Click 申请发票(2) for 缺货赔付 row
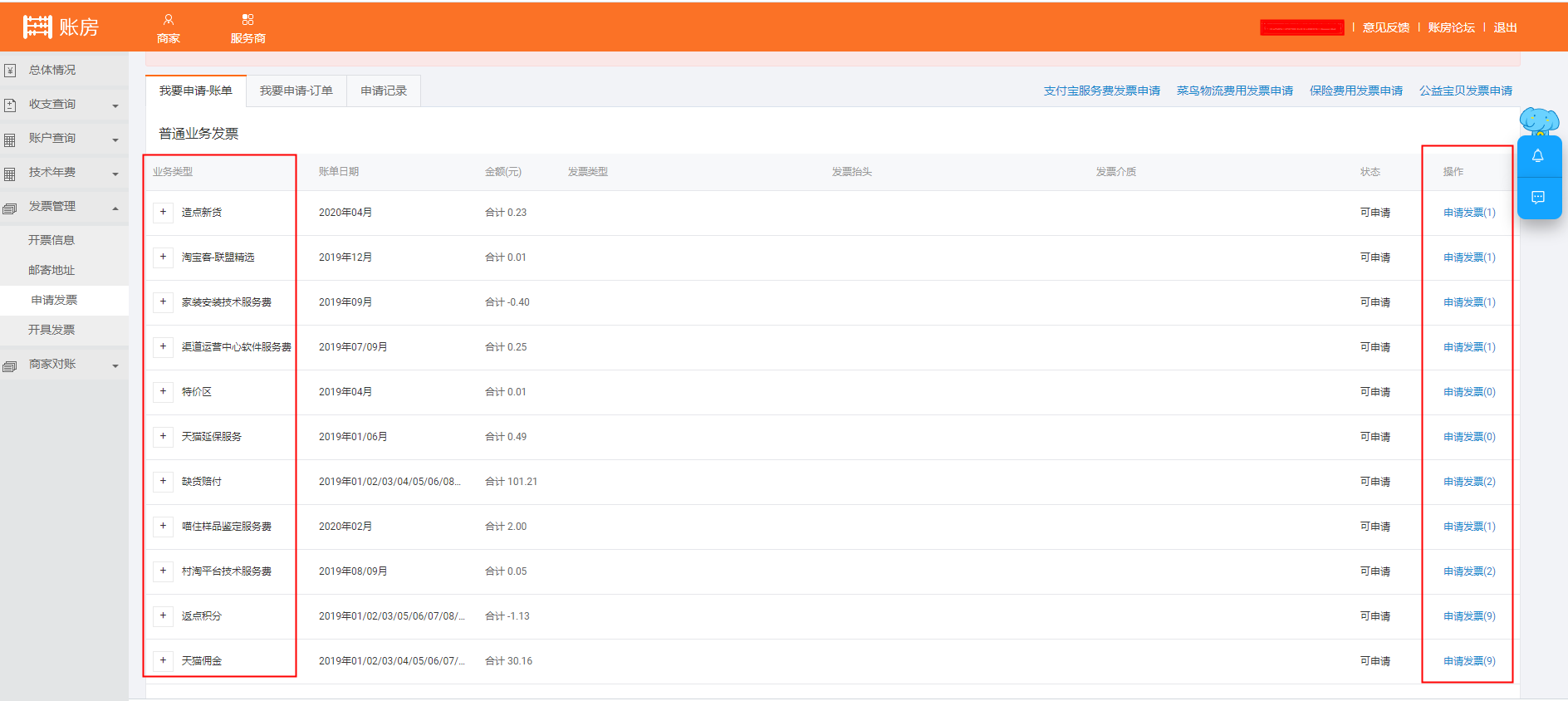 (1468, 482)
